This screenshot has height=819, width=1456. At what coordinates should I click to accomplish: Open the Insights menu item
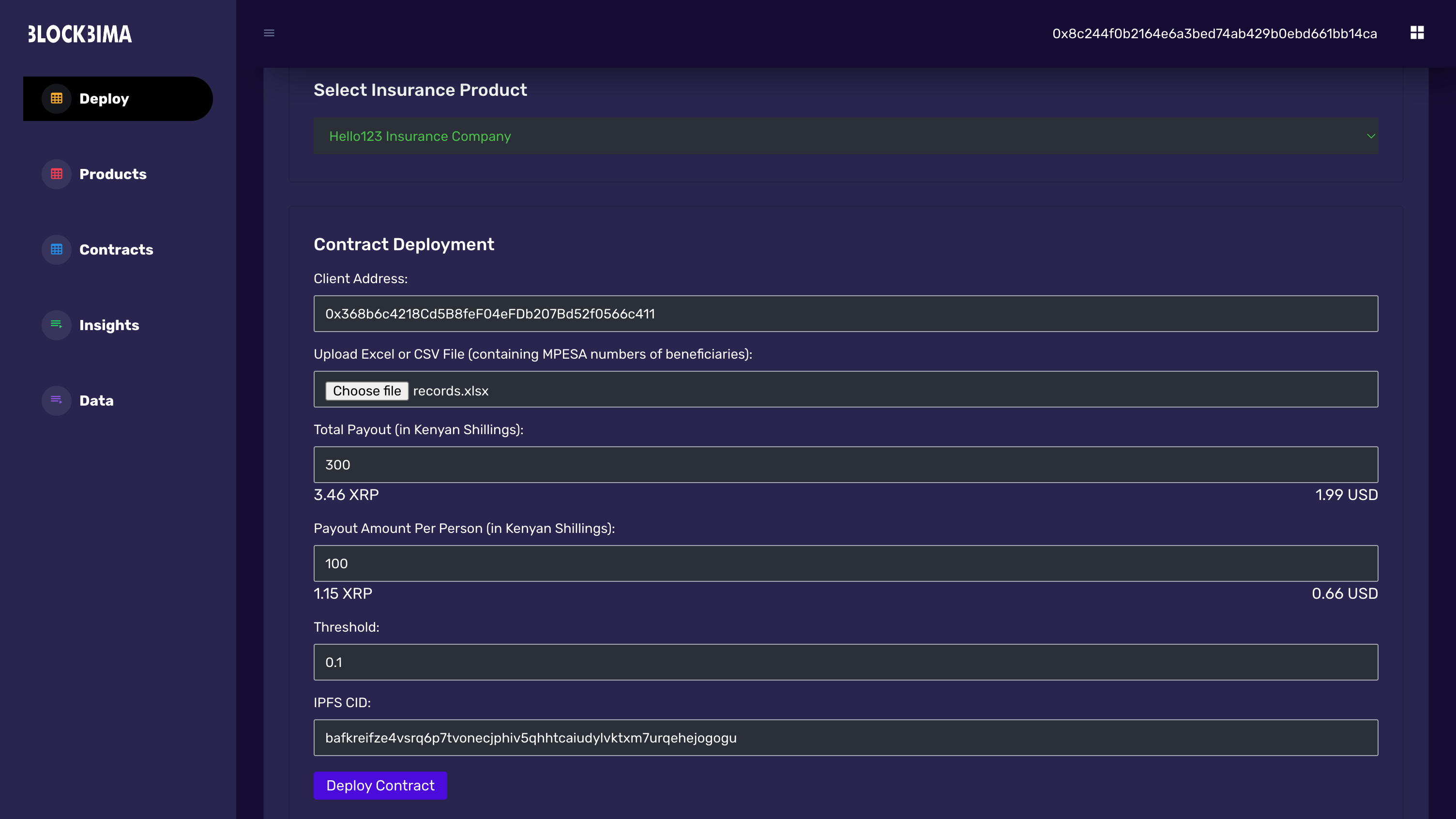point(109,325)
